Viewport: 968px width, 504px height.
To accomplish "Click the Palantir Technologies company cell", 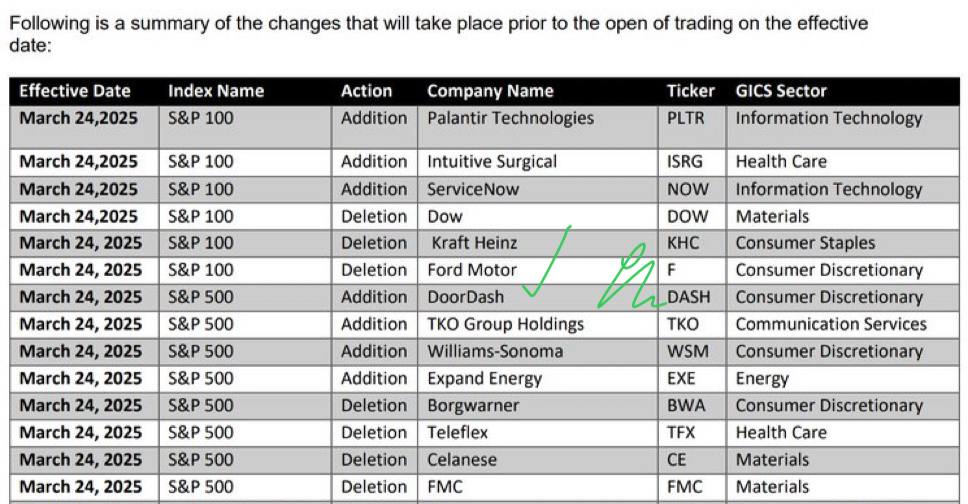I will pyautogui.click(x=510, y=118).
